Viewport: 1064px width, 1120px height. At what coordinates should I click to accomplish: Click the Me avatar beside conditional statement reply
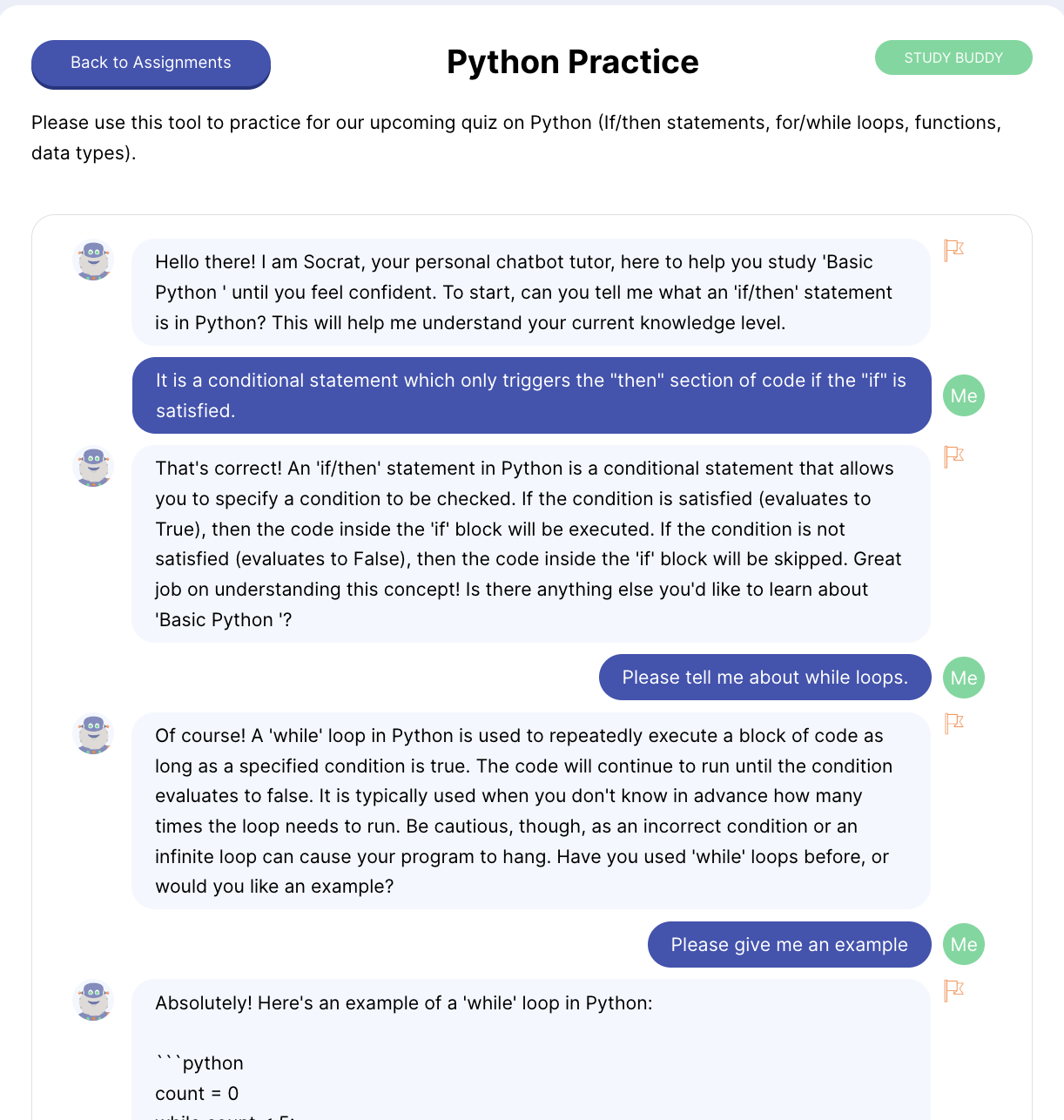(x=964, y=395)
